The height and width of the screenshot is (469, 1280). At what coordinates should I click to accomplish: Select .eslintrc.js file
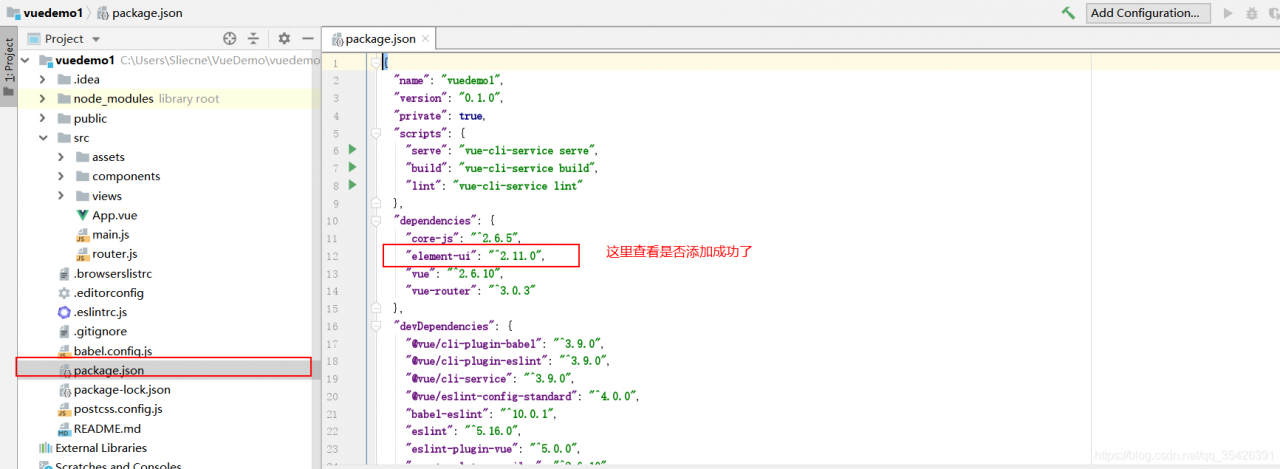[101, 312]
